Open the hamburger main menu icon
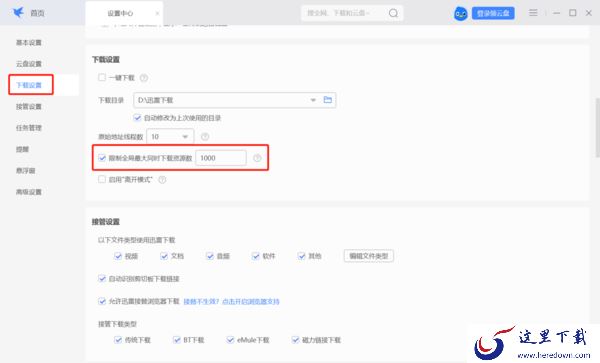 533,13
